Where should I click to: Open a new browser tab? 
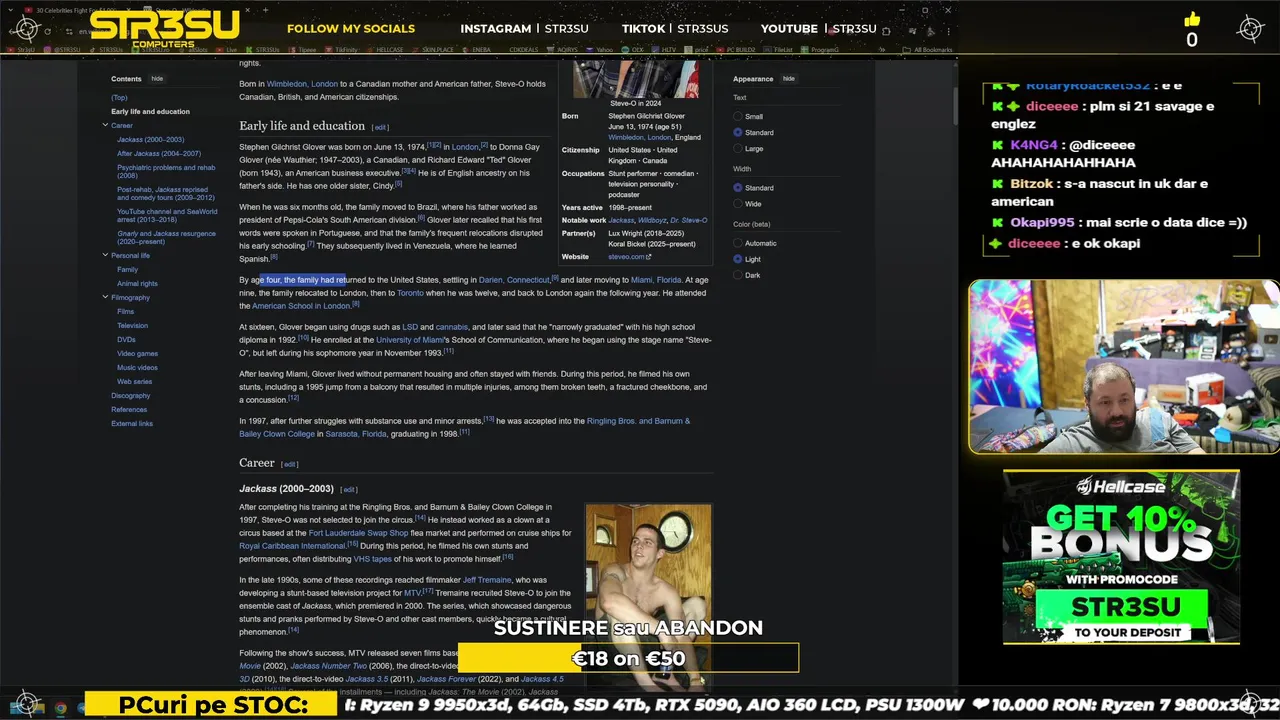coord(267,11)
